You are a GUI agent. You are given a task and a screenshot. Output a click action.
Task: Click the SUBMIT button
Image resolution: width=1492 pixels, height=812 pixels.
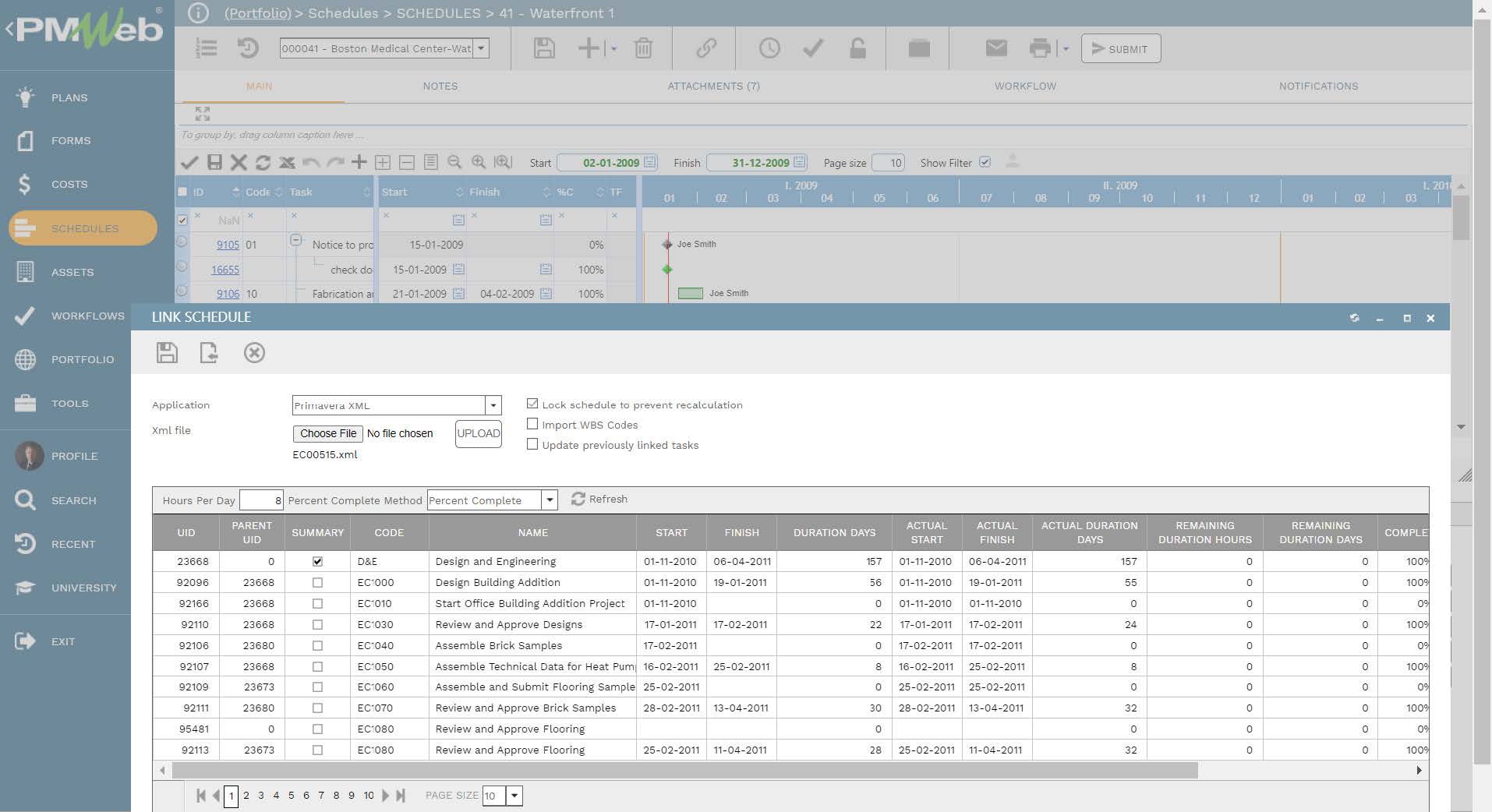(x=1120, y=48)
